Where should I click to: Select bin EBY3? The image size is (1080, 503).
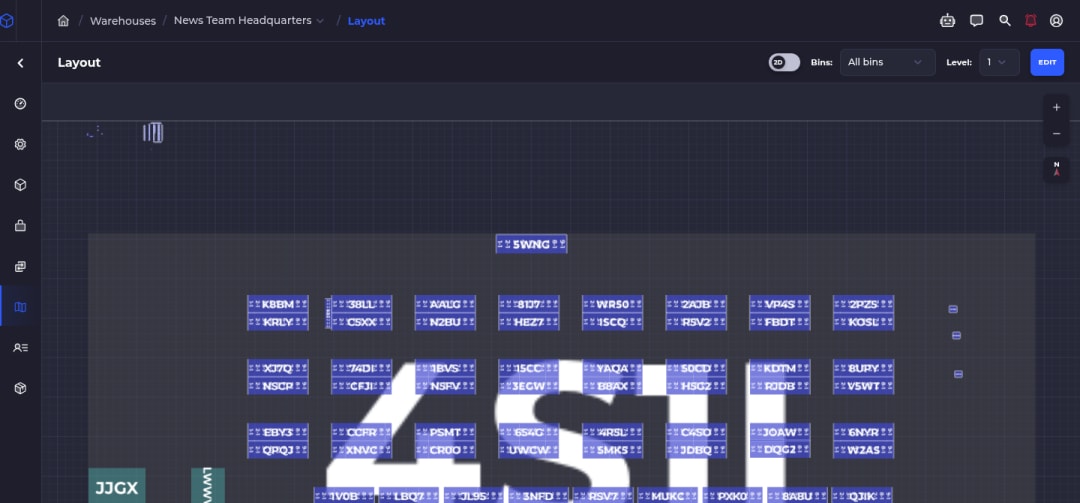(x=278, y=433)
